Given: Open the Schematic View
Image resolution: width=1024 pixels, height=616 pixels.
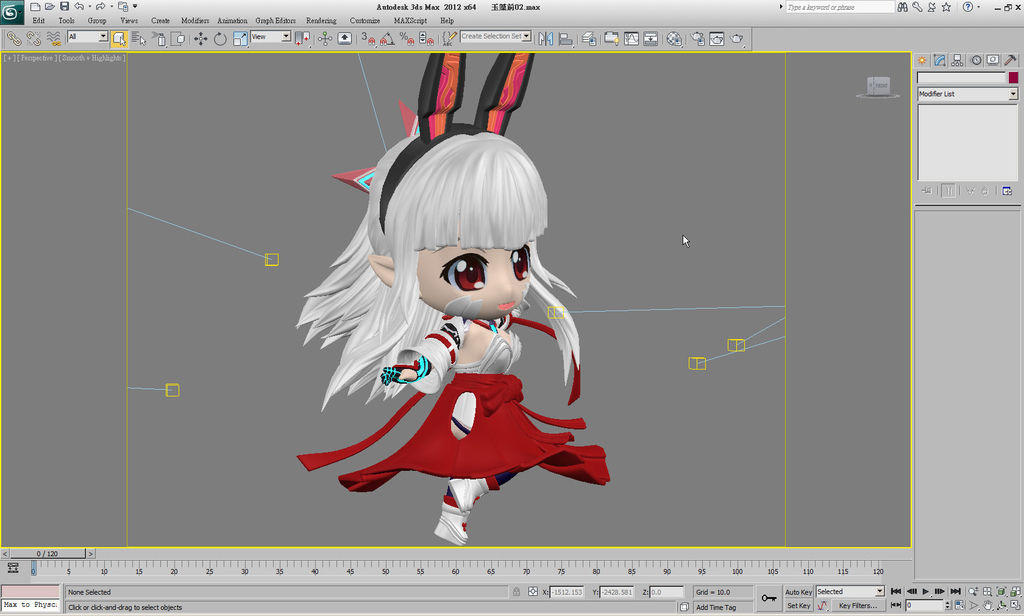Looking at the screenshot, I should tap(651, 39).
